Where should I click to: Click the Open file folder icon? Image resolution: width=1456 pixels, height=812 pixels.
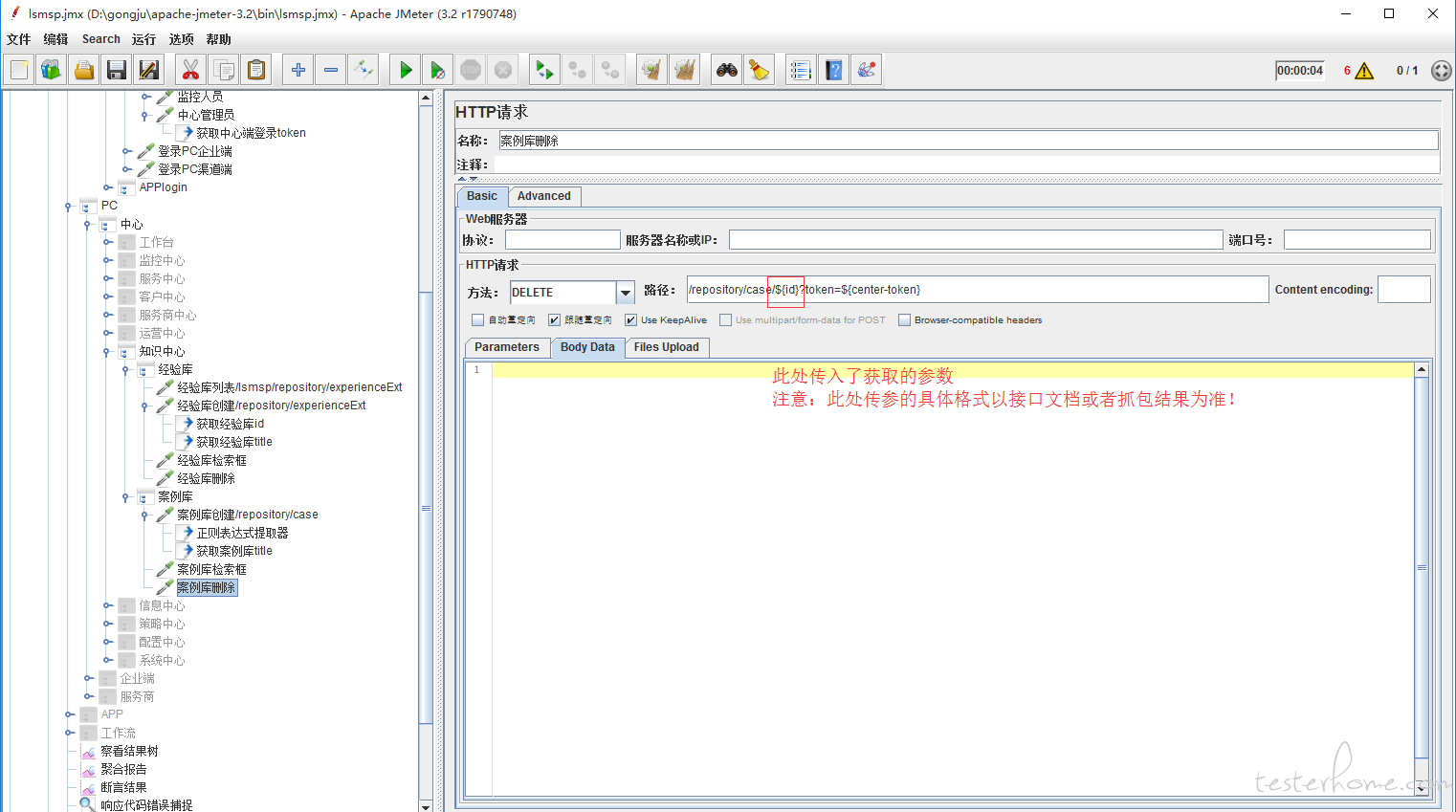pos(84,70)
